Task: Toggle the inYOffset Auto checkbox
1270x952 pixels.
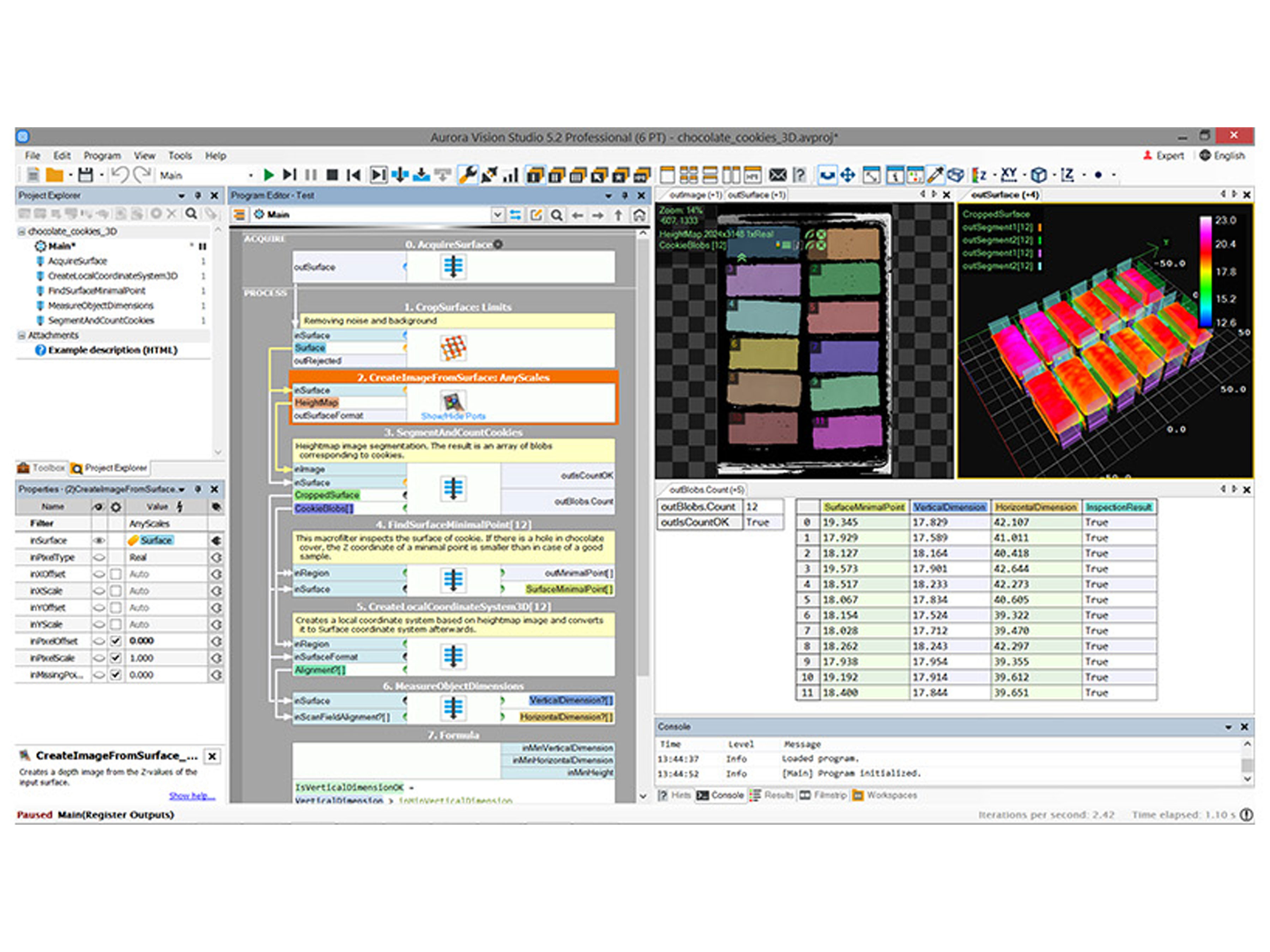Action: pyautogui.click(x=116, y=607)
